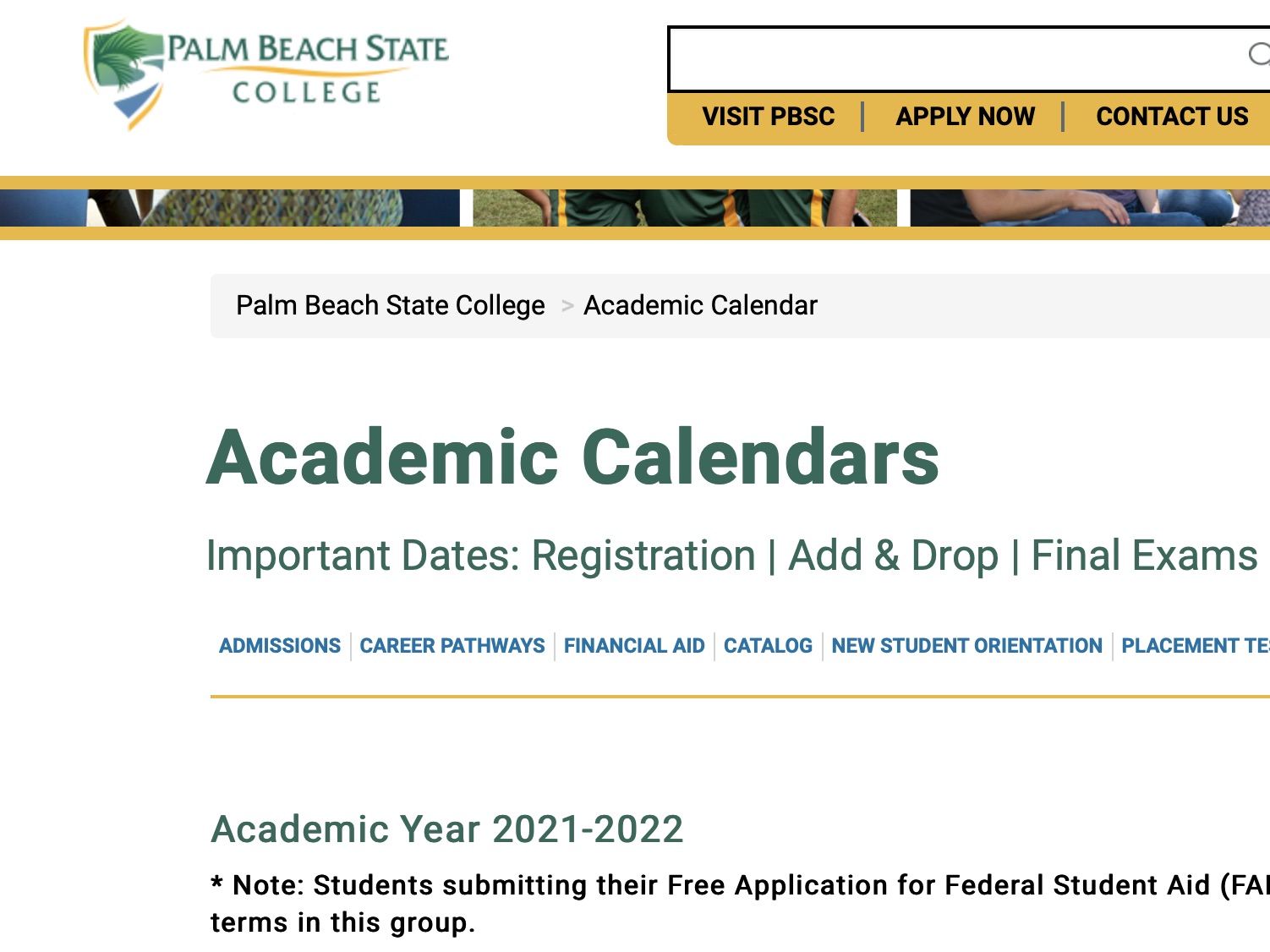This screenshot has width=1270, height=952.
Task: Select APPLY NOW in top bar
Action: (965, 117)
